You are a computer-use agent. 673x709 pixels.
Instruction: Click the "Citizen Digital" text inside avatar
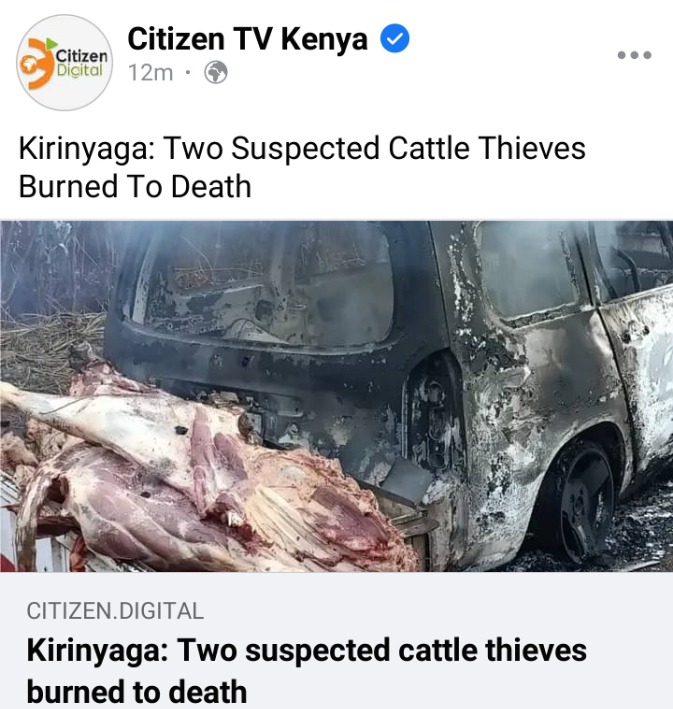82,63
